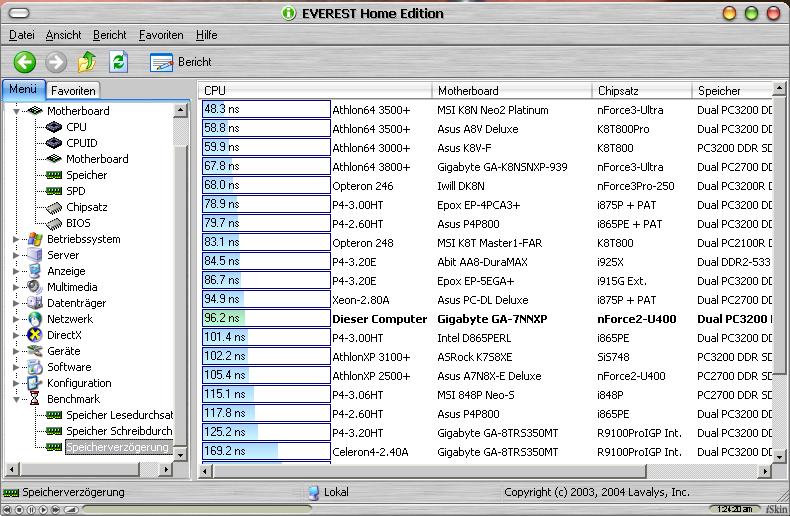790x516 pixels.
Task: Go back with the green back arrow
Action: tap(24, 62)
